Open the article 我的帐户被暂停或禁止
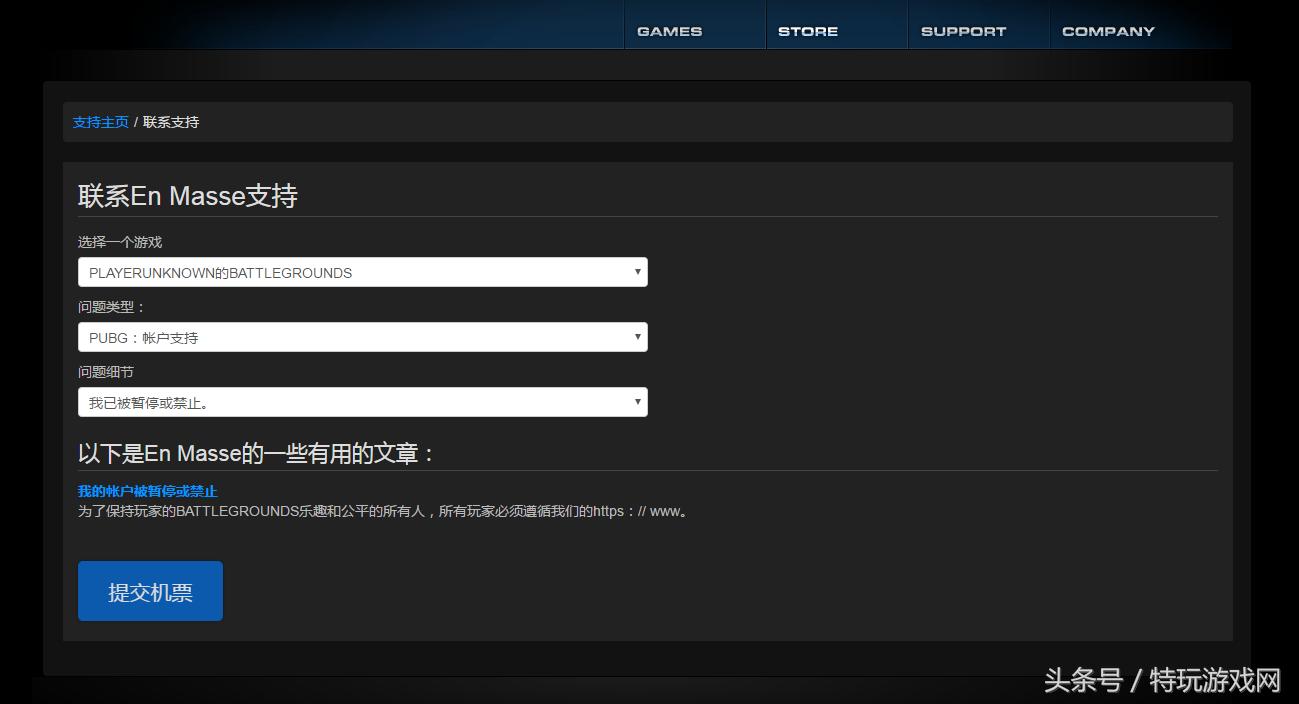This screenshot has width=1299, height=704. pos(148,491)
